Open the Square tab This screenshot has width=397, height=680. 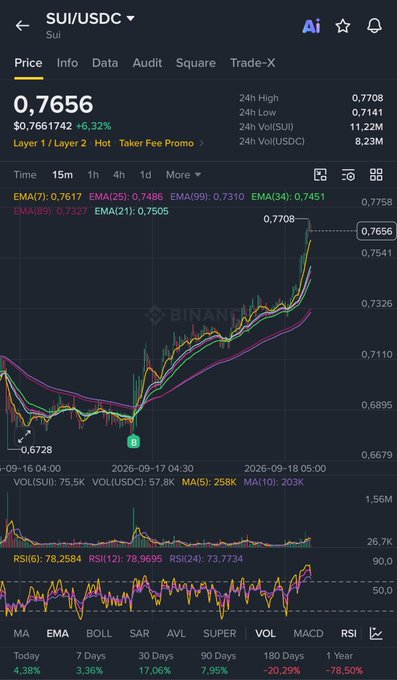196,63
